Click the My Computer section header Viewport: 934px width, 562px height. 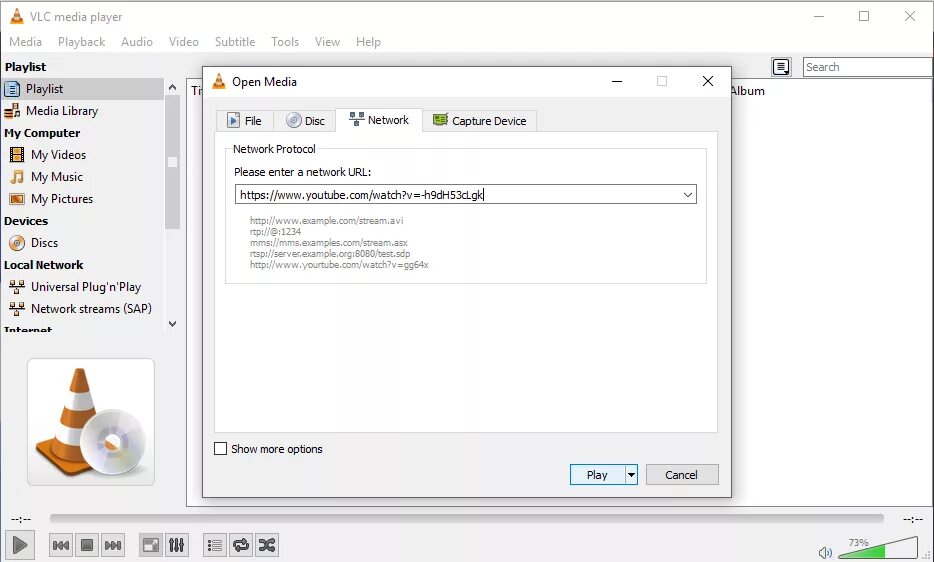[x=42, y=133]
